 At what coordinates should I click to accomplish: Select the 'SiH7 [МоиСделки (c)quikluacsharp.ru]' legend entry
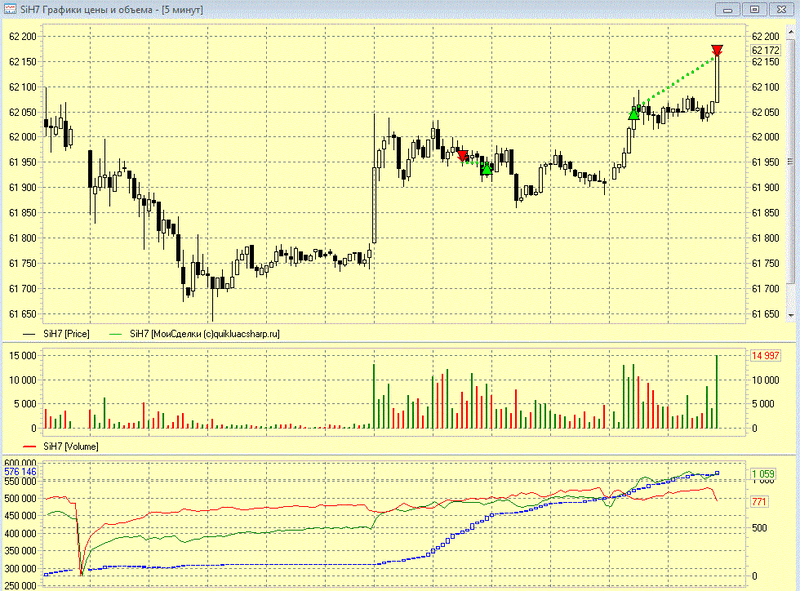coord(195,334)
